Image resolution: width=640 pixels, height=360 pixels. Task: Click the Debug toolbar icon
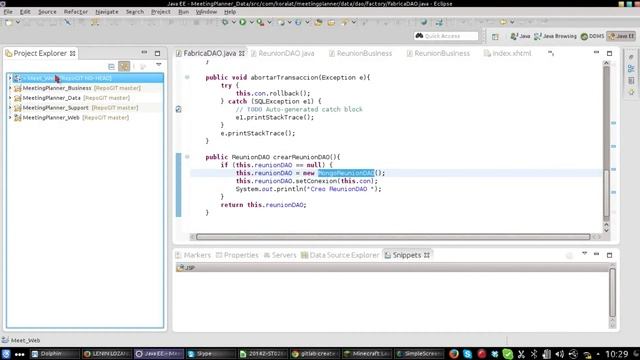(x=225, y=22)
